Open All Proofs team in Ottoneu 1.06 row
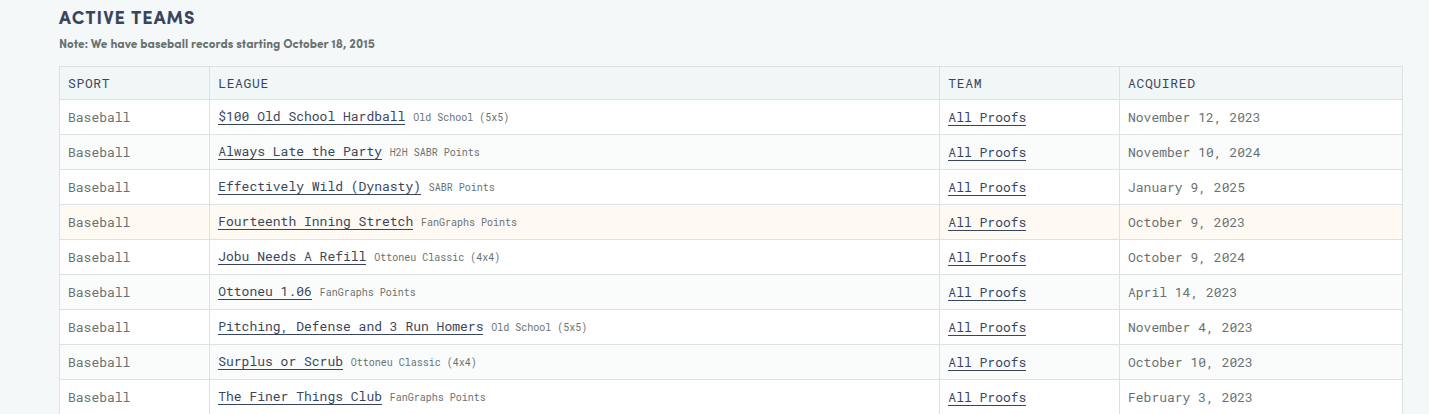The height and width of the screenshot is (414, 1429). pyautogui.click(x=986, y=292)
